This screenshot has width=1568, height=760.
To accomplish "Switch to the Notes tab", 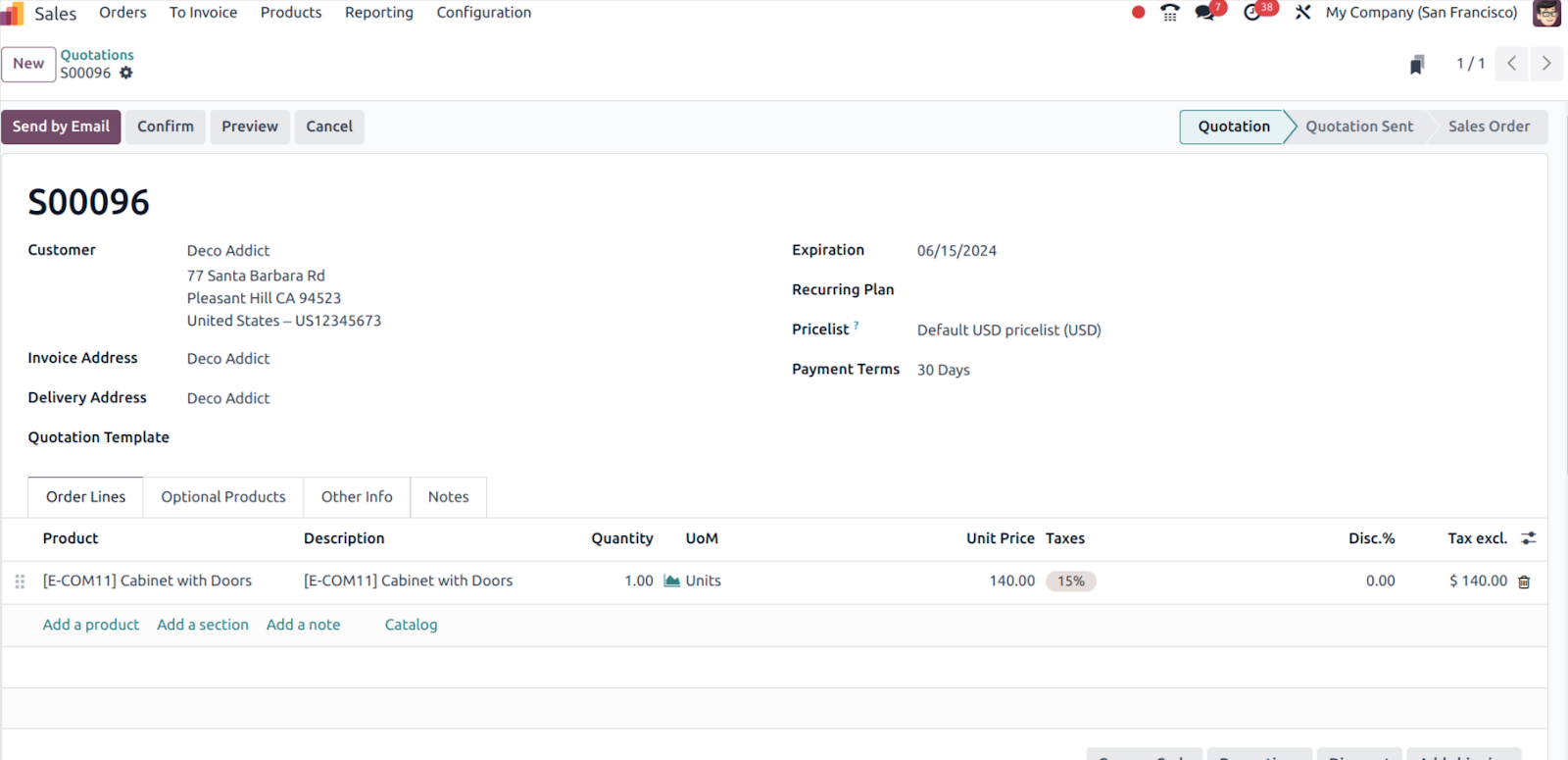I will pos(448,497).
